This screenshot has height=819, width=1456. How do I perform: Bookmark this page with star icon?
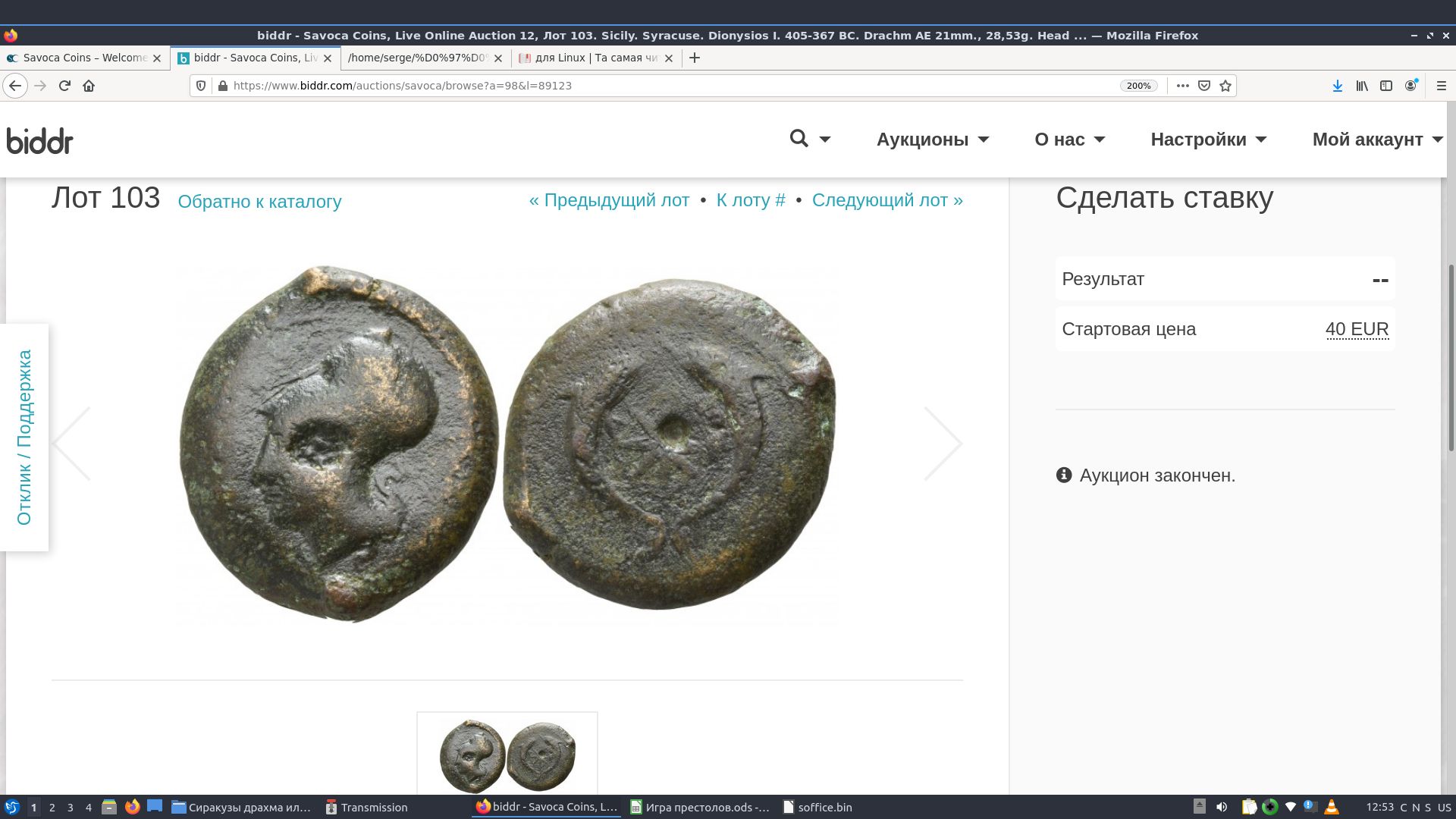[1225, 86]
